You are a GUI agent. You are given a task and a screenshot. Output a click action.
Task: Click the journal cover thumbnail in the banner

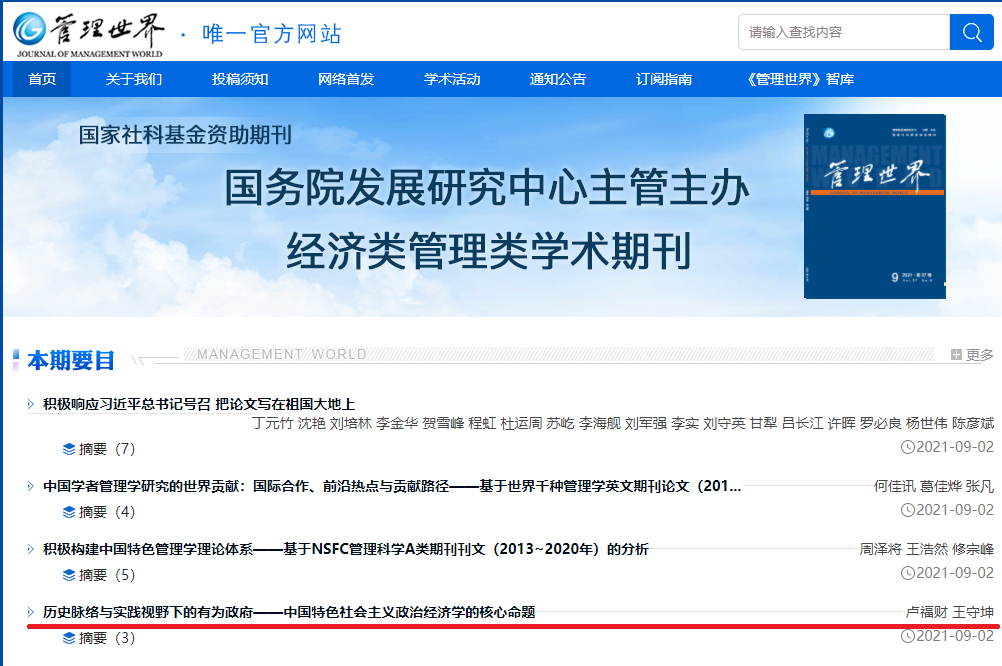tap(874, 207)
